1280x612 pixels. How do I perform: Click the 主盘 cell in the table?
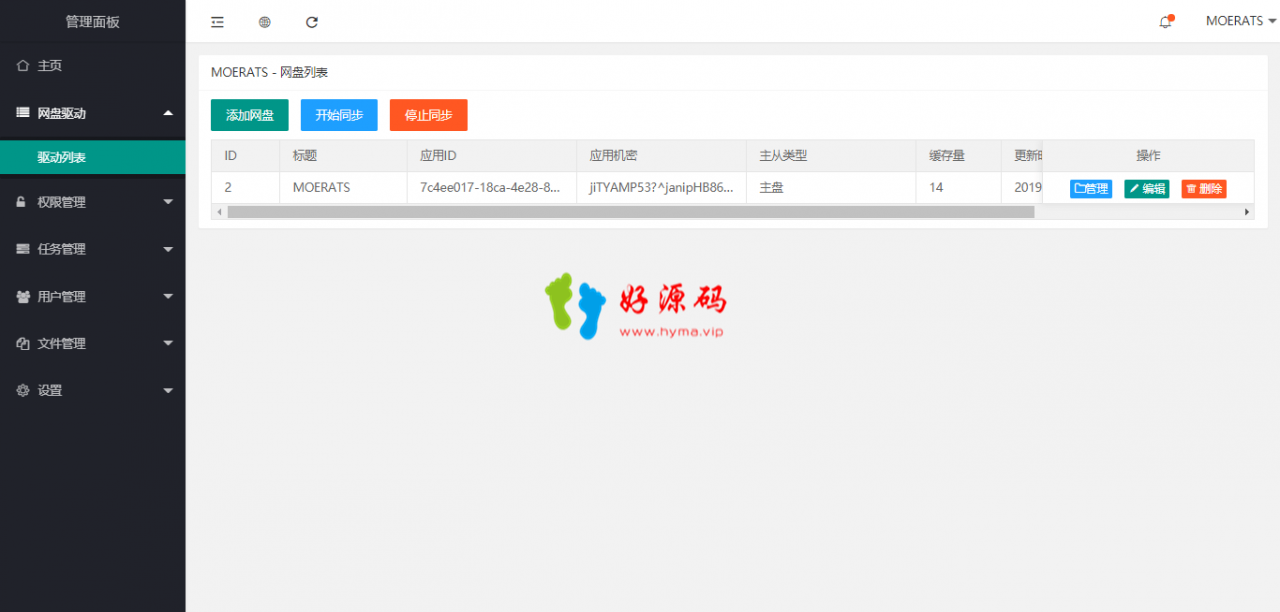(x=832, y=188)
